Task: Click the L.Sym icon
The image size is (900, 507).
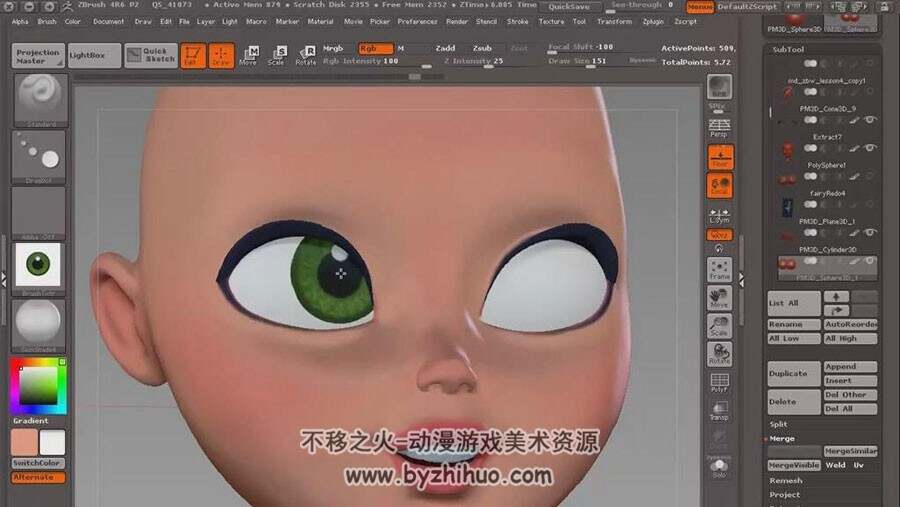Action: point(719,215)
